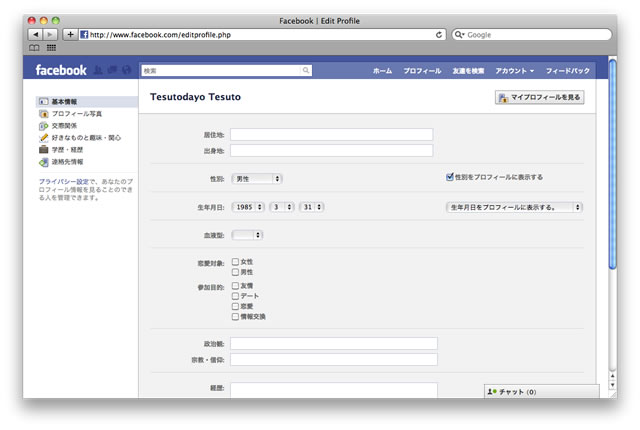Toggle 性別をプロフィールに表示する checkbox

[x=450, y=177]
